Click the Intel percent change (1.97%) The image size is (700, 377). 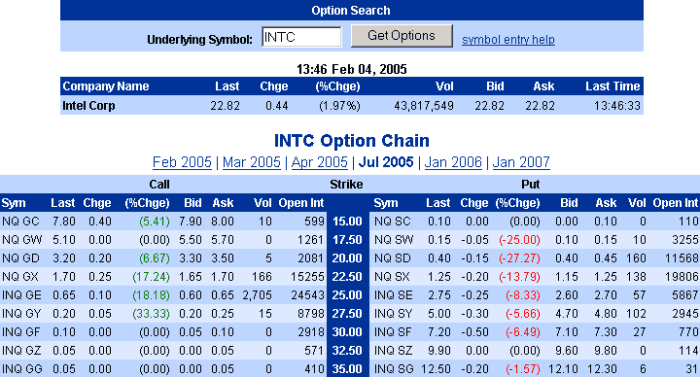coord(340,106)
